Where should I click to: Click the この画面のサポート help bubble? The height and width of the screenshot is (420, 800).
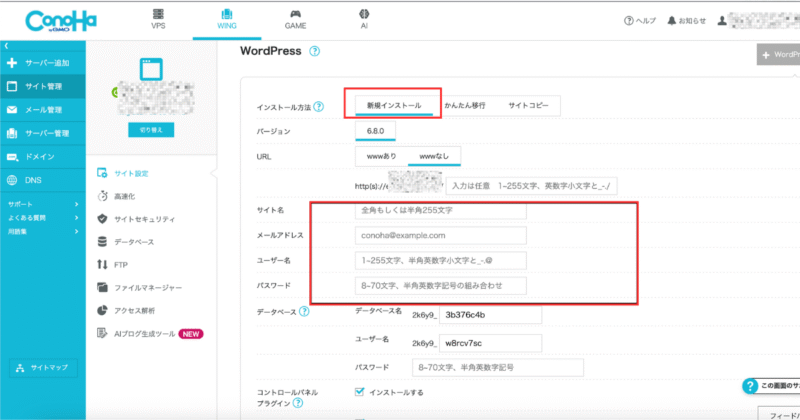coord(771,386)
